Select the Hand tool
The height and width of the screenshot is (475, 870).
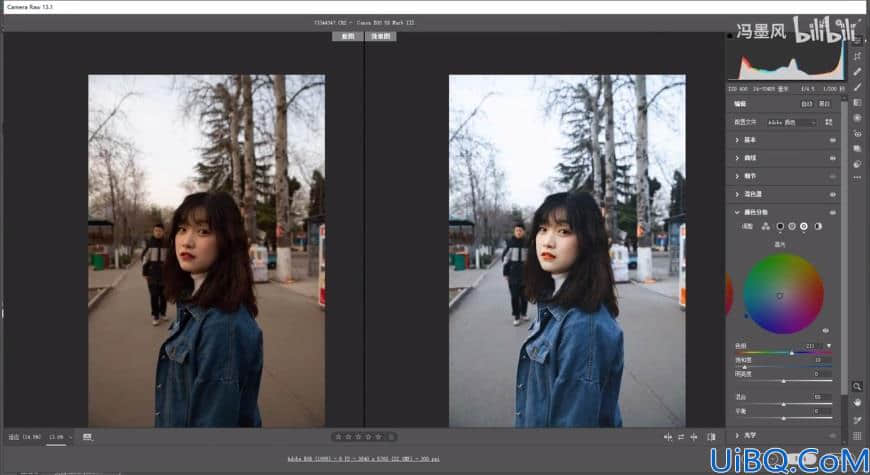[857, 402]
